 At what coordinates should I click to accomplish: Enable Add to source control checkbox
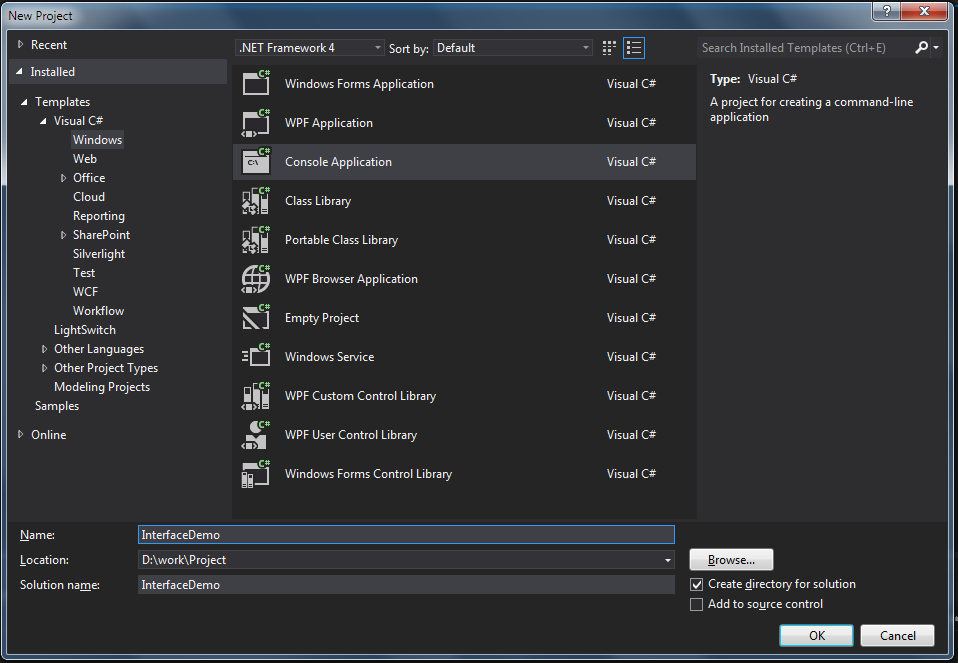[x=697, y=604]
